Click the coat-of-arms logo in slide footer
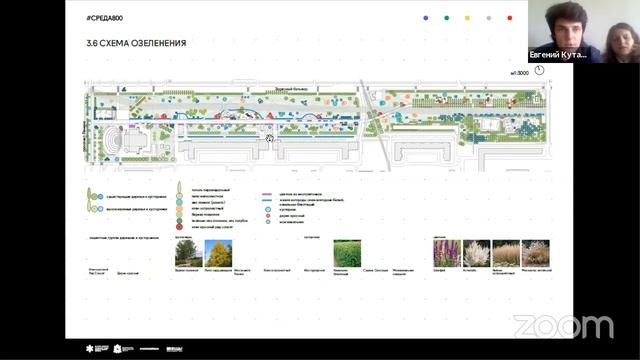Image resolution: width=640 pixels, height=360 pixels. point(118,348)
